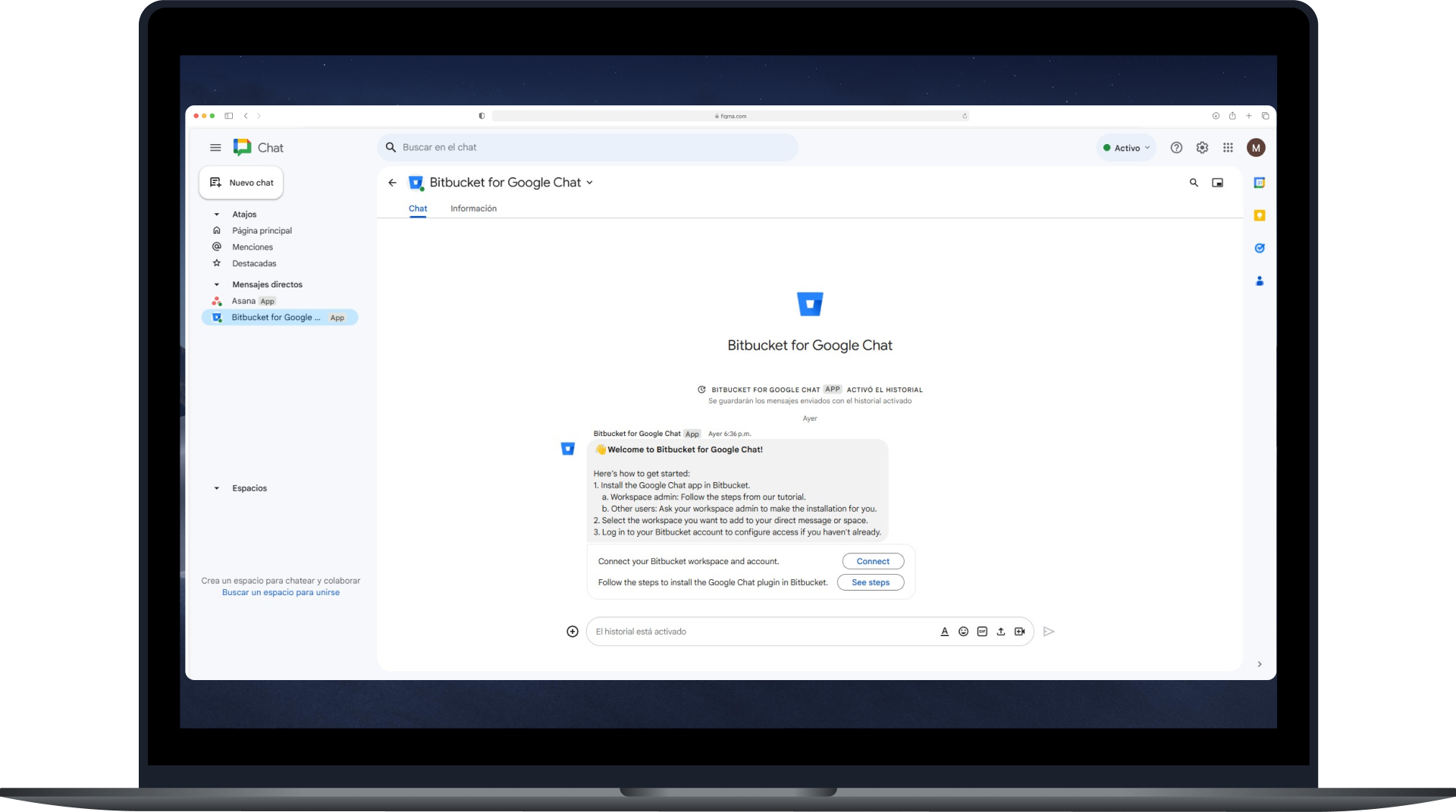Collapse the Atajos section
This screenshot has height=812, width=1456.
pyautogui.click(x=217, y=215)
